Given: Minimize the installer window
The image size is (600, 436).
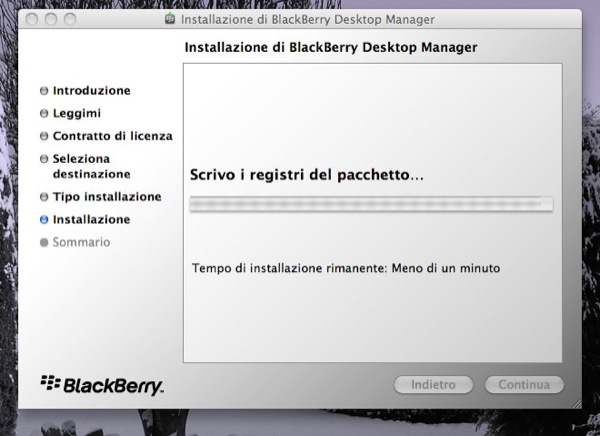Looking at the screenshot, I should (x=51, y=19).
